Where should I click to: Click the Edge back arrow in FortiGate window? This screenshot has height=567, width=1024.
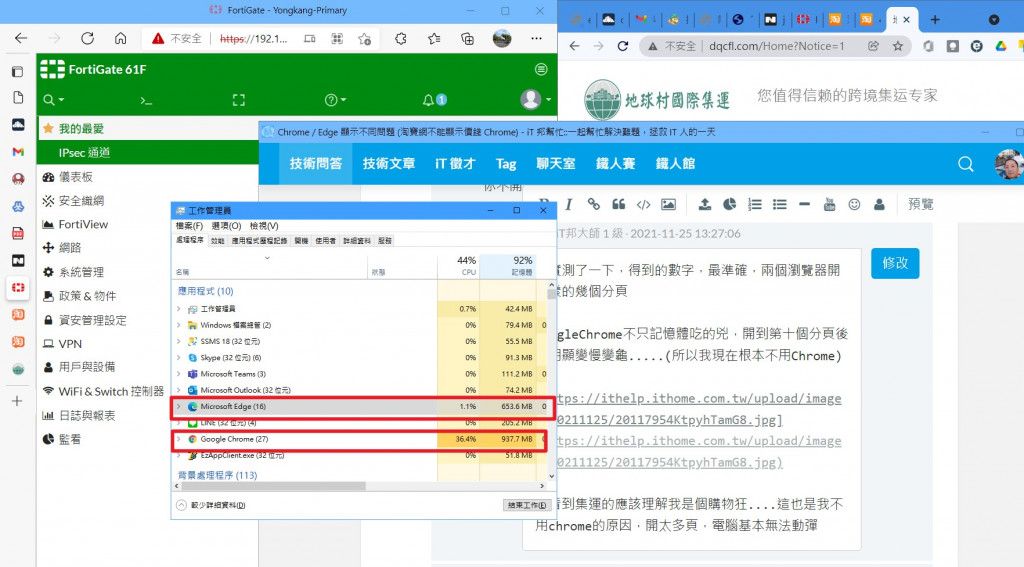point(21,39)
